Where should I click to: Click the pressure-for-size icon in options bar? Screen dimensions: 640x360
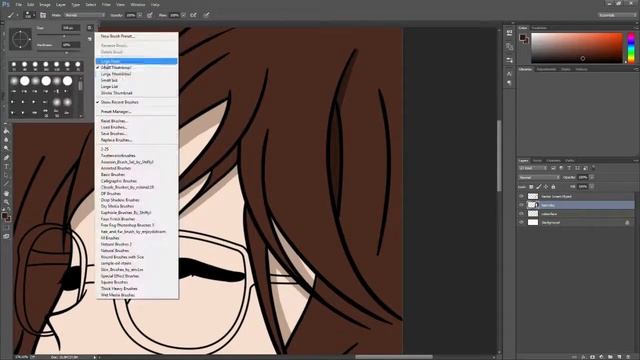coord(207,15)
